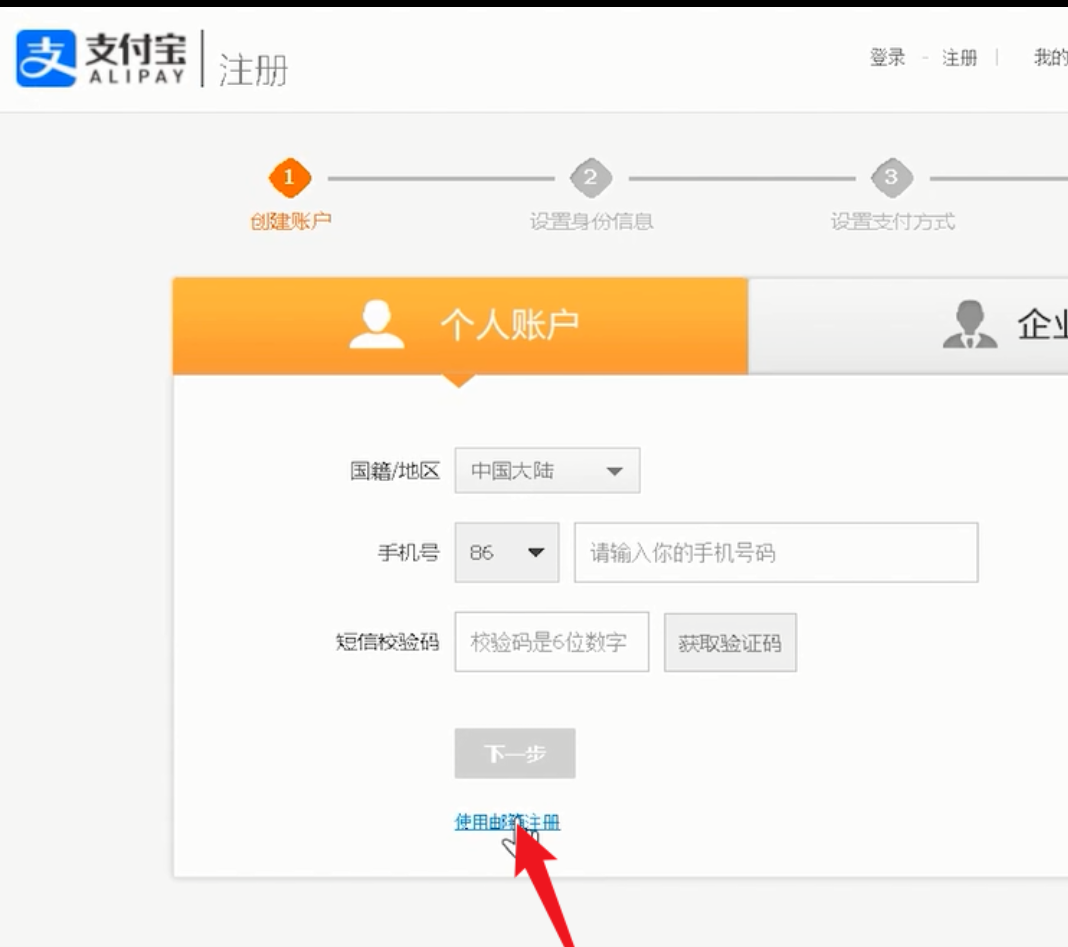Open the 注册 link in header
This screenshot has height=947, width=1068.
point(960,58)
